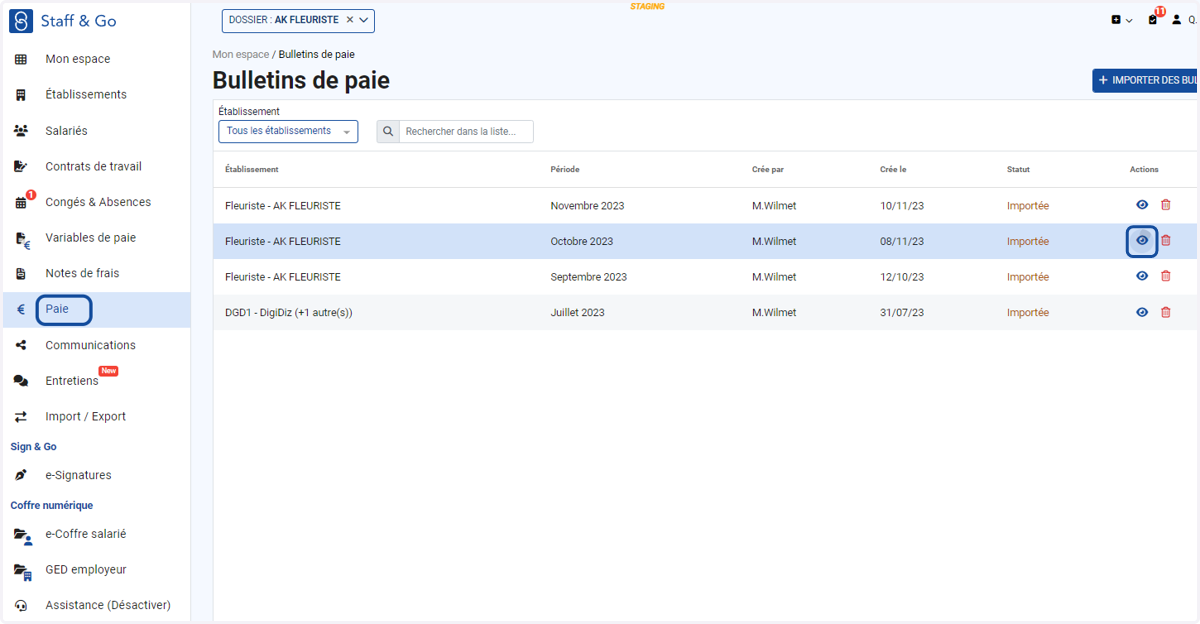Screen dimensions: 1200x624
Task: Open Mon espace from the sidebar
Action: (x=77, y=59)
